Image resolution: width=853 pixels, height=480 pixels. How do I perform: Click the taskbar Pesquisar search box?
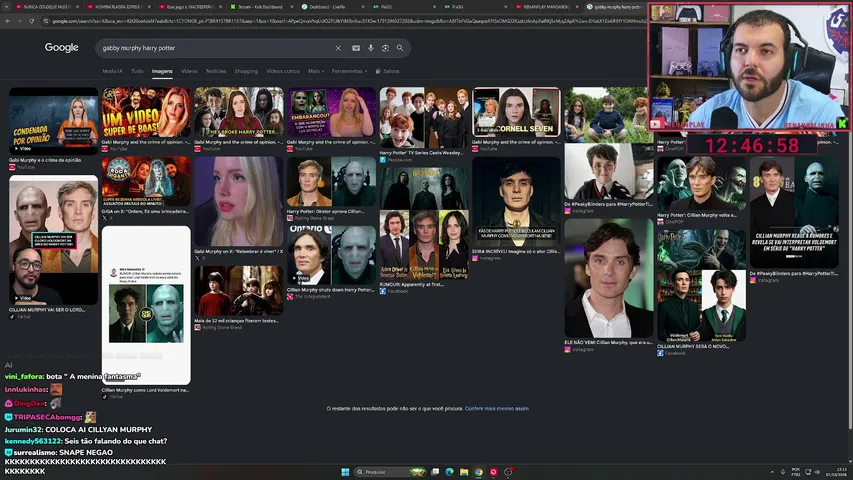point(390,472)
